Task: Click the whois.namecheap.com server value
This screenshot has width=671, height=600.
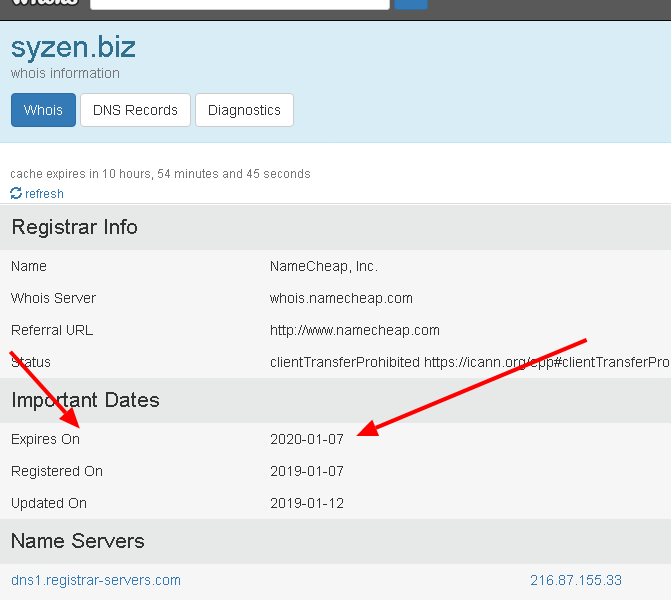Action: (x=341, y=298)
